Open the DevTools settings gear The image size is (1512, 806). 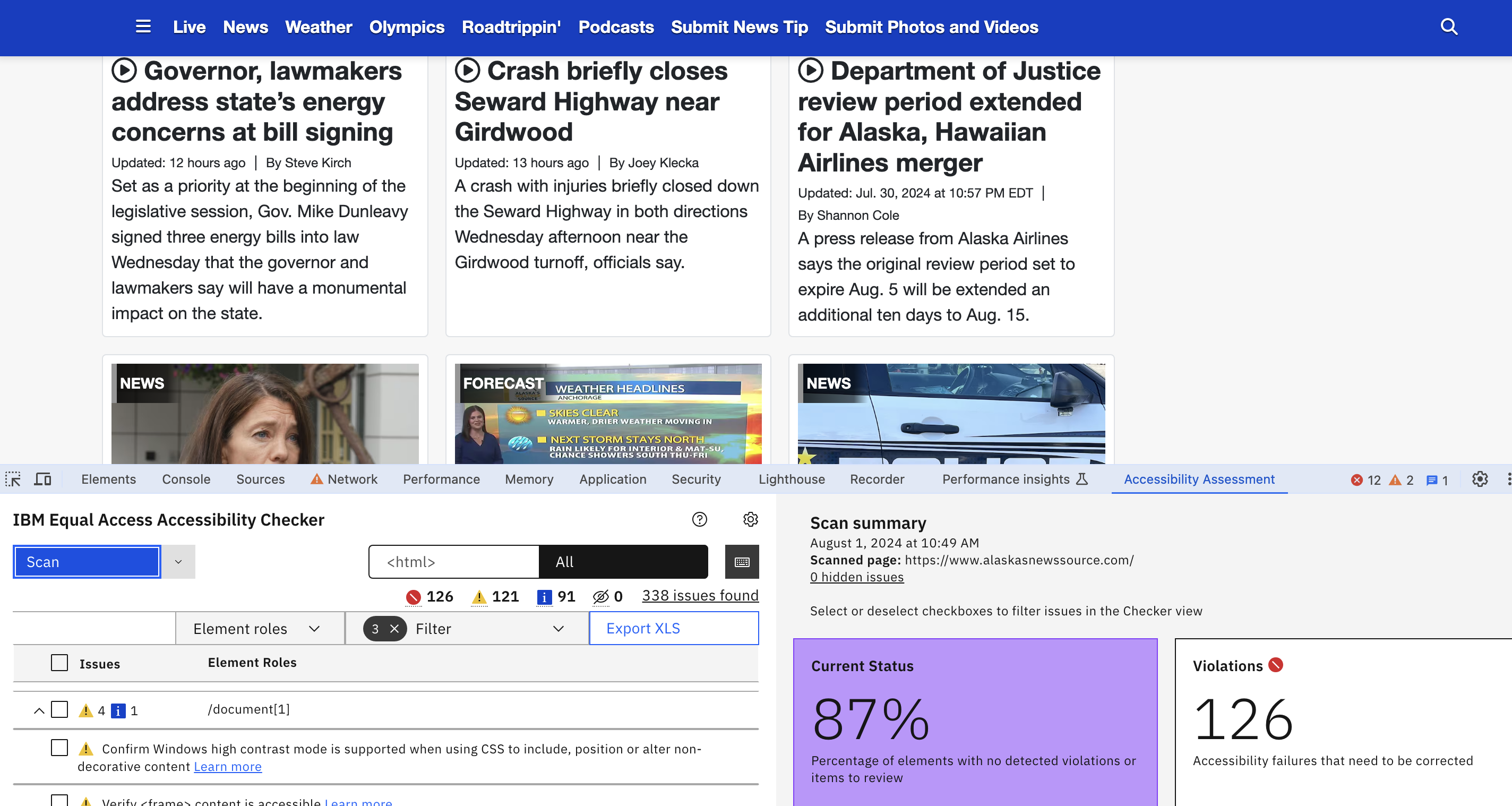point(1479,479)
